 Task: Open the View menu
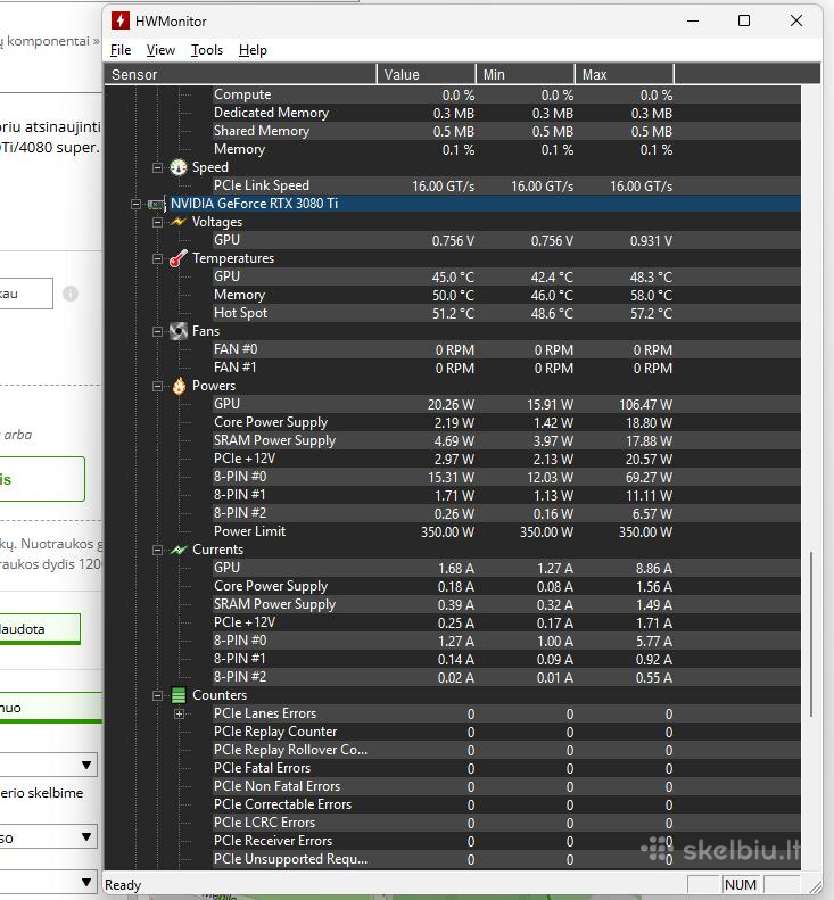pos(161,51)
